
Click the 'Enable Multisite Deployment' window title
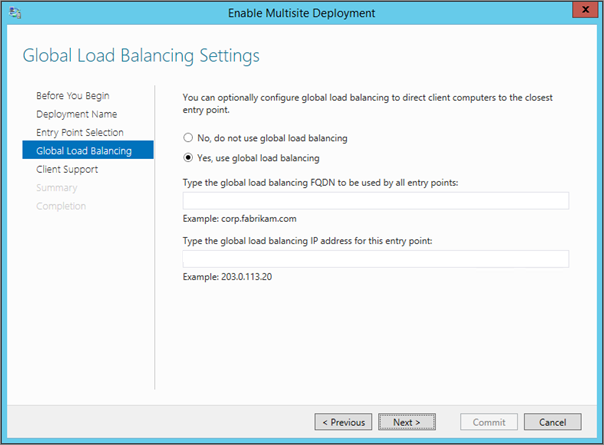pos(302,13)
